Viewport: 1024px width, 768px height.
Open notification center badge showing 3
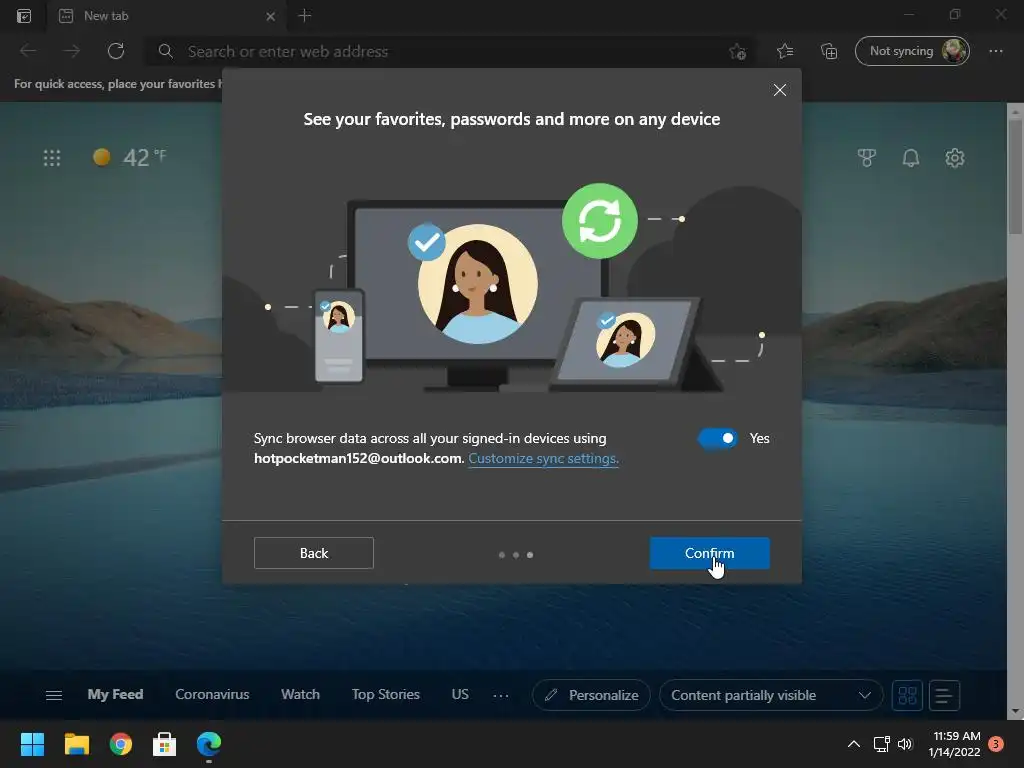click(x=996, y=744)
